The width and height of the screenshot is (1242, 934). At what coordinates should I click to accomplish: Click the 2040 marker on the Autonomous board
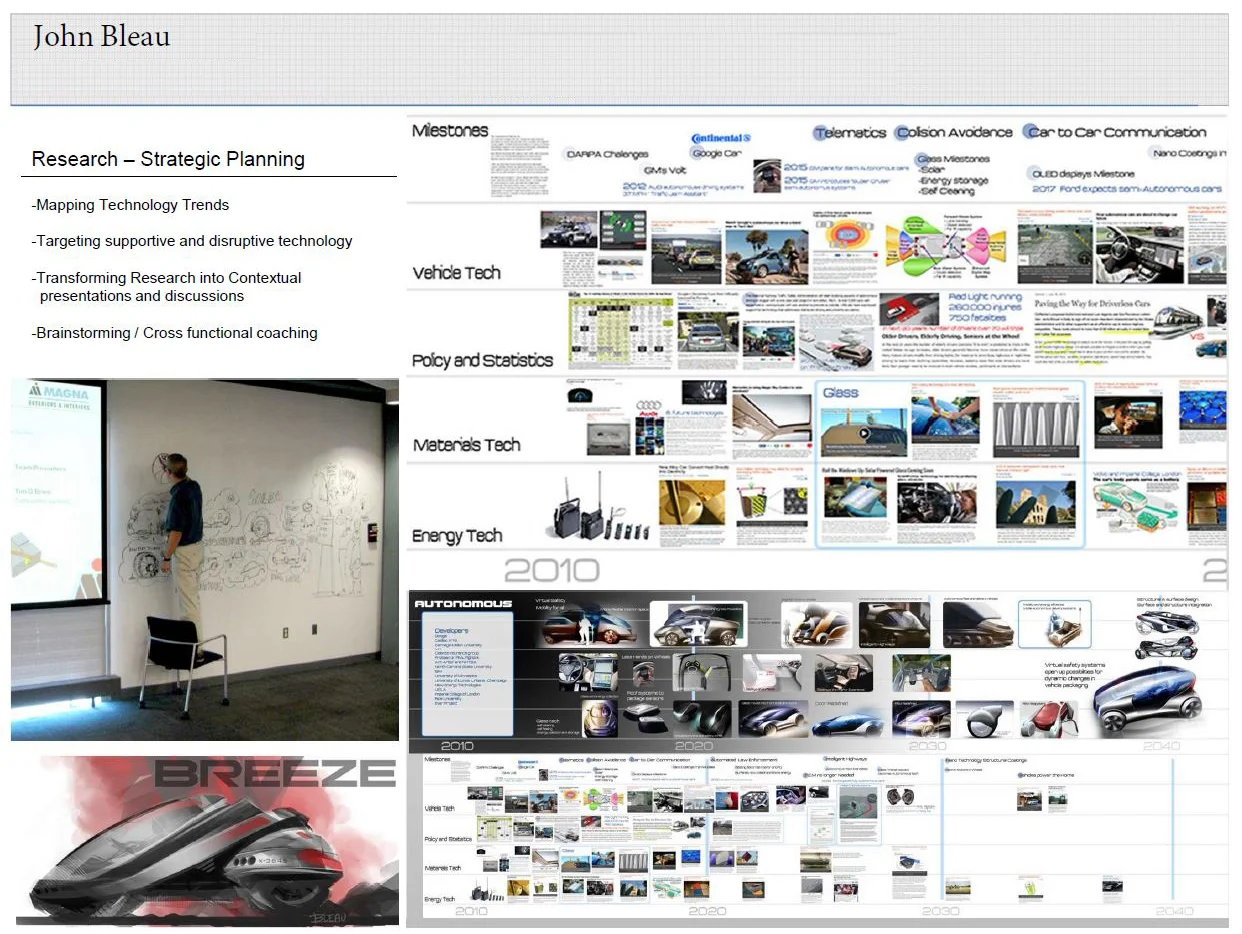[1161, 745]
